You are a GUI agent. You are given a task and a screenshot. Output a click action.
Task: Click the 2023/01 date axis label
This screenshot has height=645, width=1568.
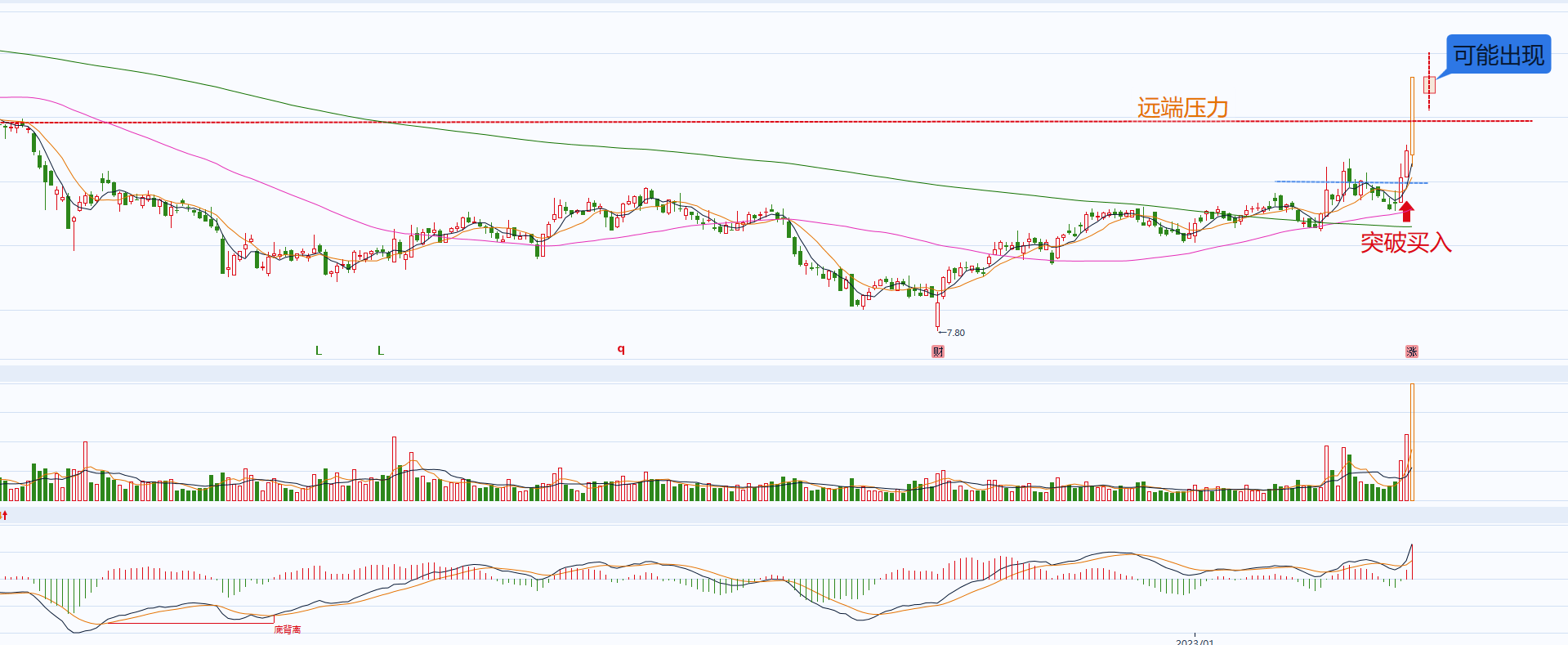click(1195, 642)
